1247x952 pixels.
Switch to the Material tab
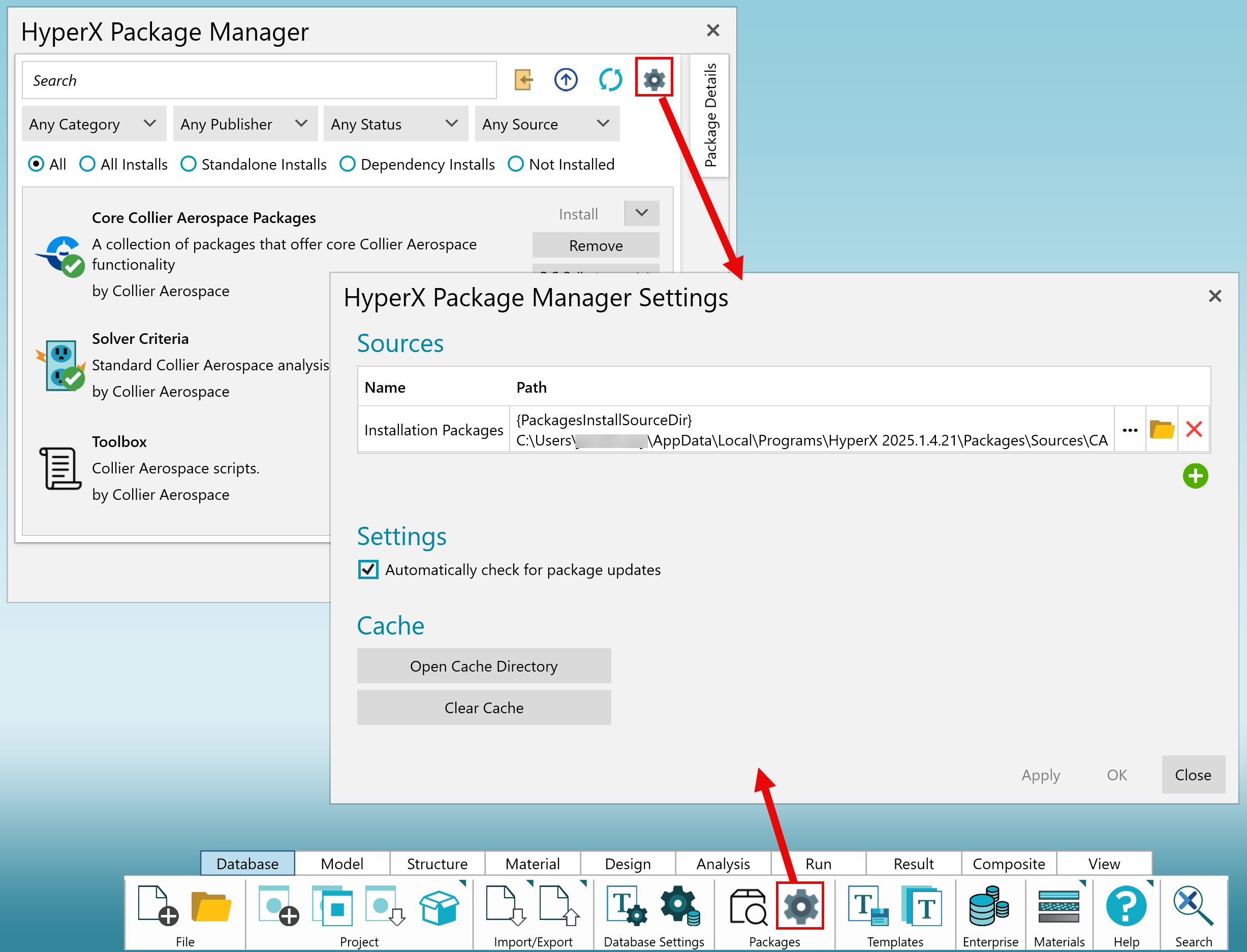point(532,863)
